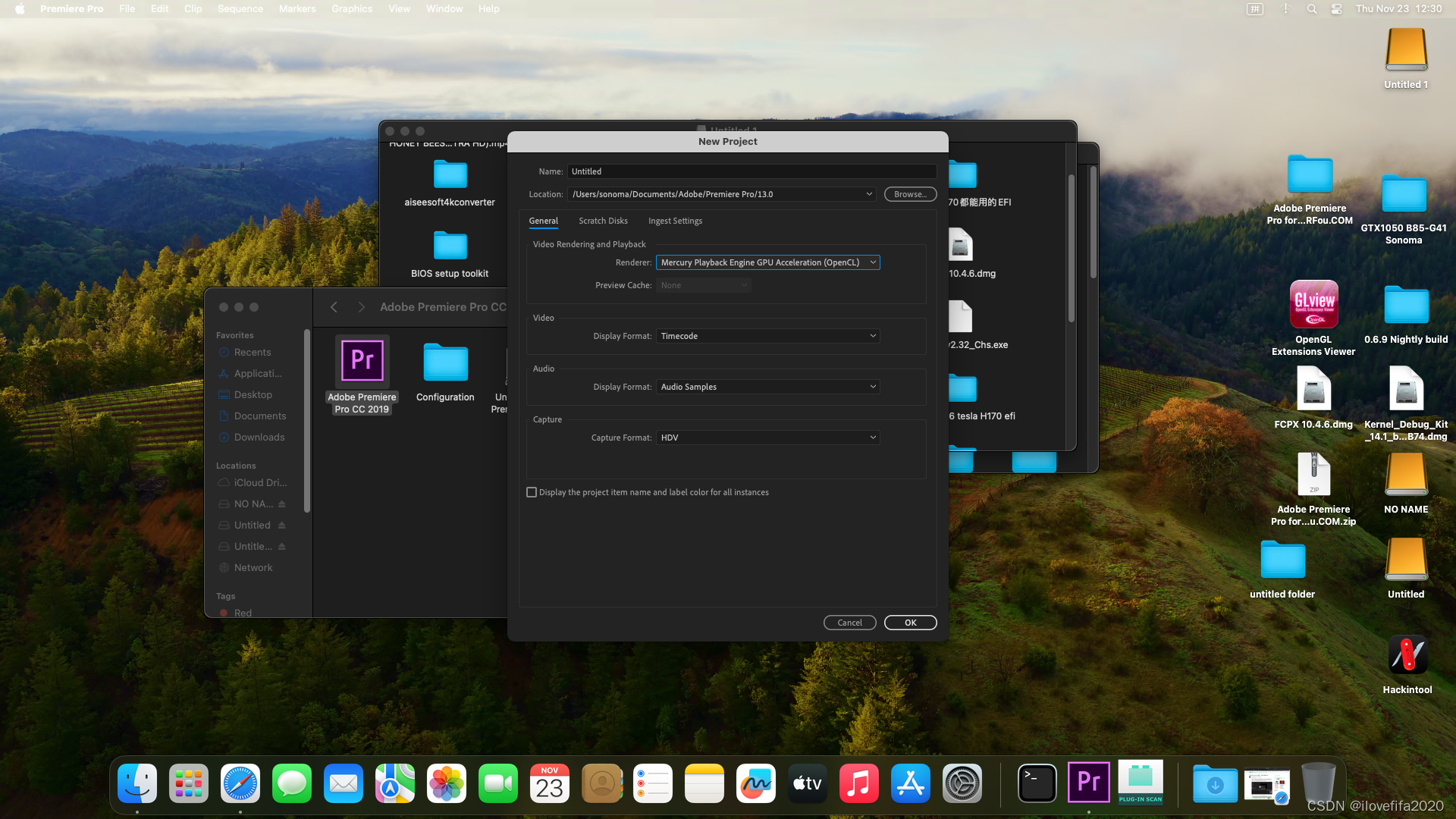Click OK to create the project
Viewport: 1456px width, 819px height.
coord(910,623)
